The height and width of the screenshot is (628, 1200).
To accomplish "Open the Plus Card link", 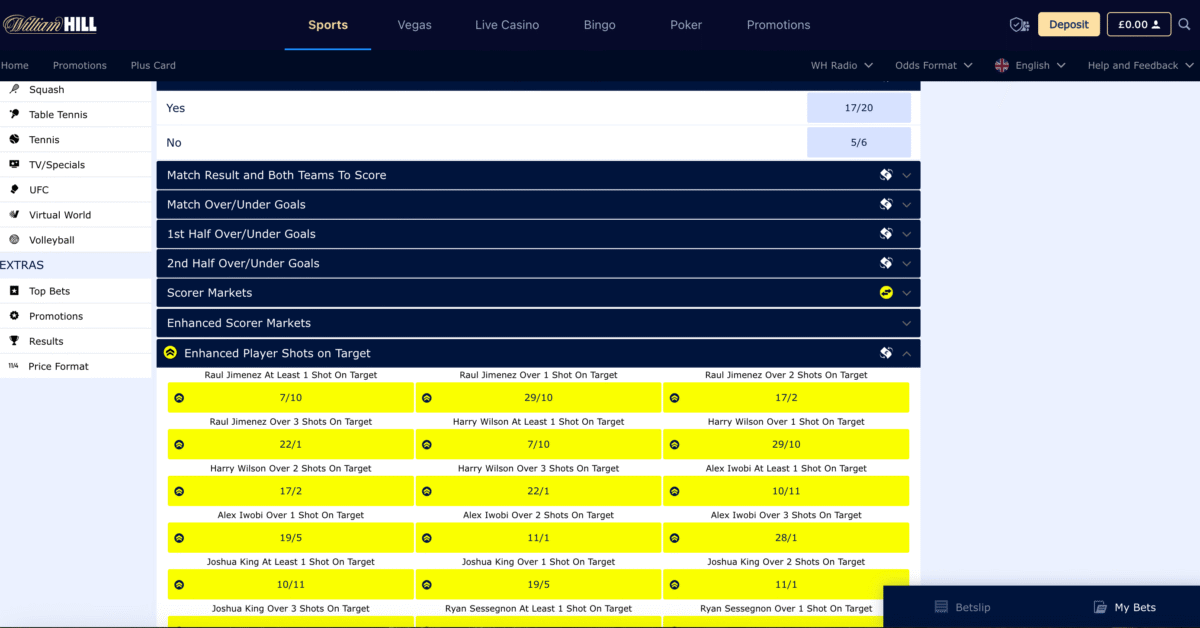I will [153, 66].
